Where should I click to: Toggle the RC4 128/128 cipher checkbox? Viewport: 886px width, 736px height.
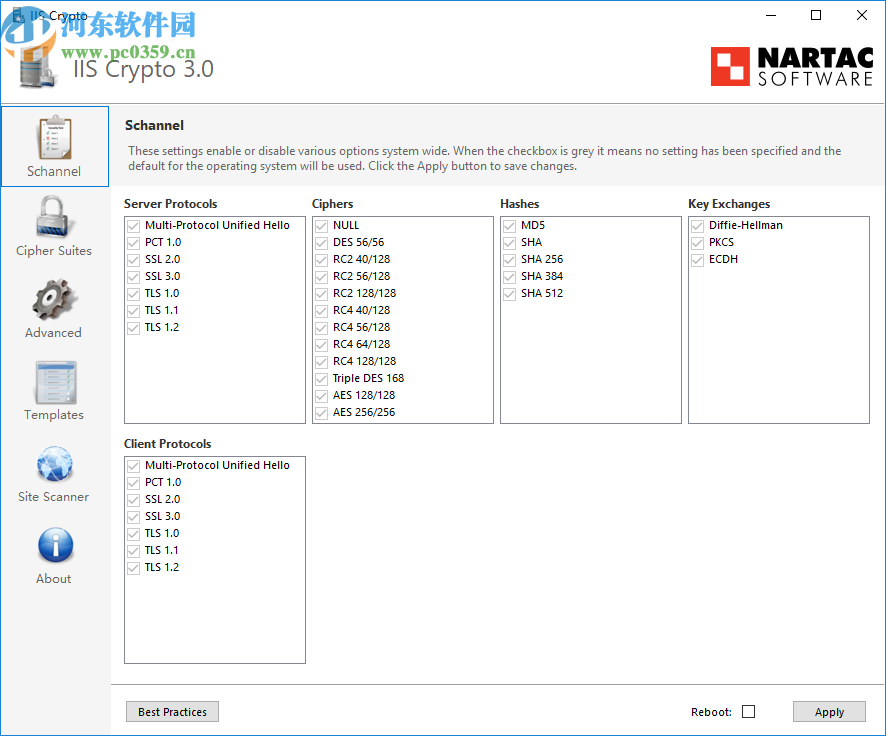pyautogui.click(x=322, y=362)
